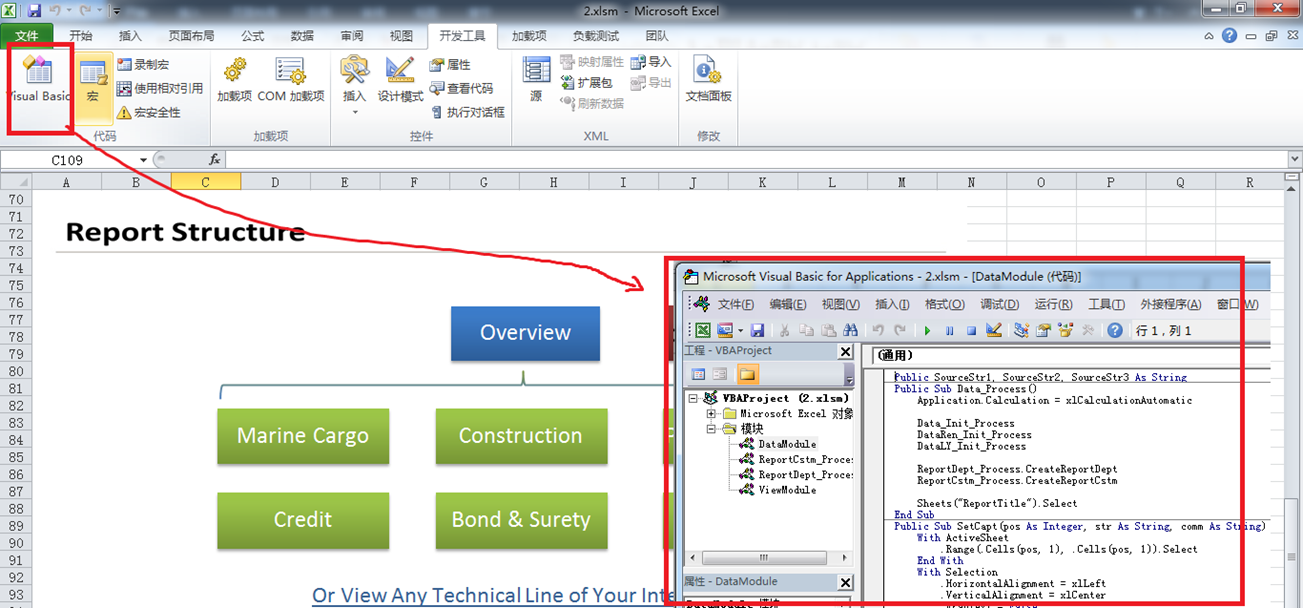The image size is (1303, 608).
Task: Click Find binoculars icon in VBA toolbar
Action: (851, 330)
